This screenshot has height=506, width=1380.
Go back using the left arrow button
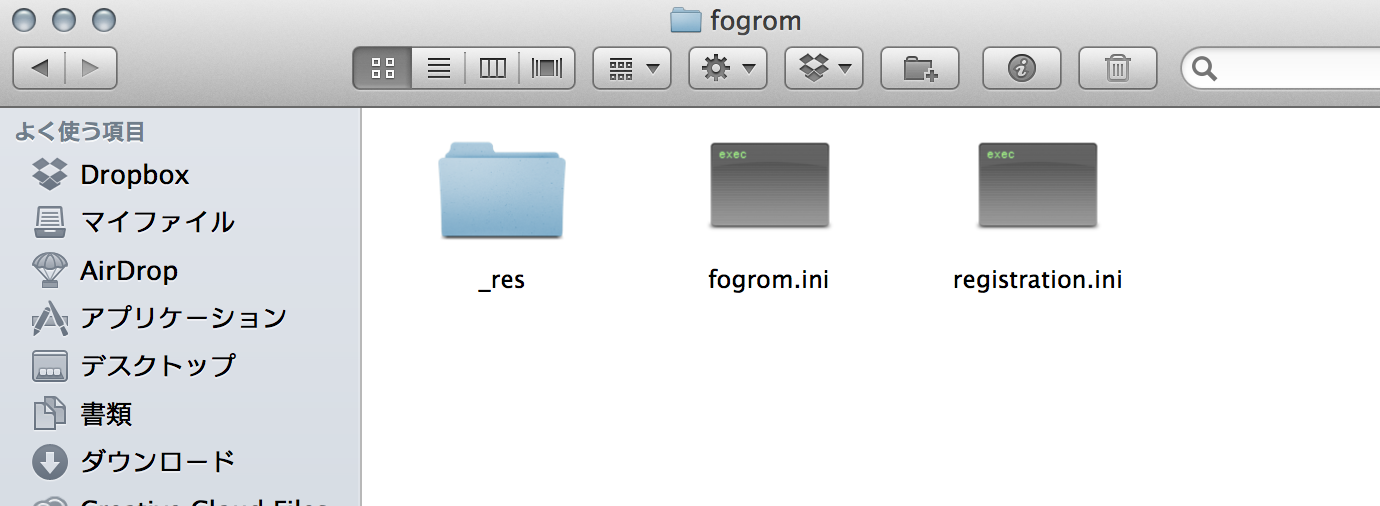(40, 68)
